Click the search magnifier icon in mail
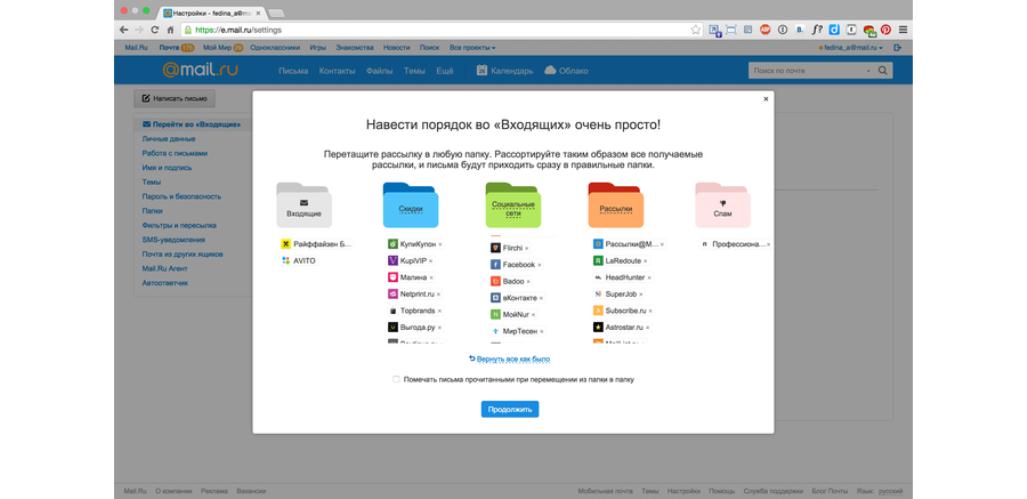The width and height of the screenshot is (1027, 499). [x=883, y=71]
